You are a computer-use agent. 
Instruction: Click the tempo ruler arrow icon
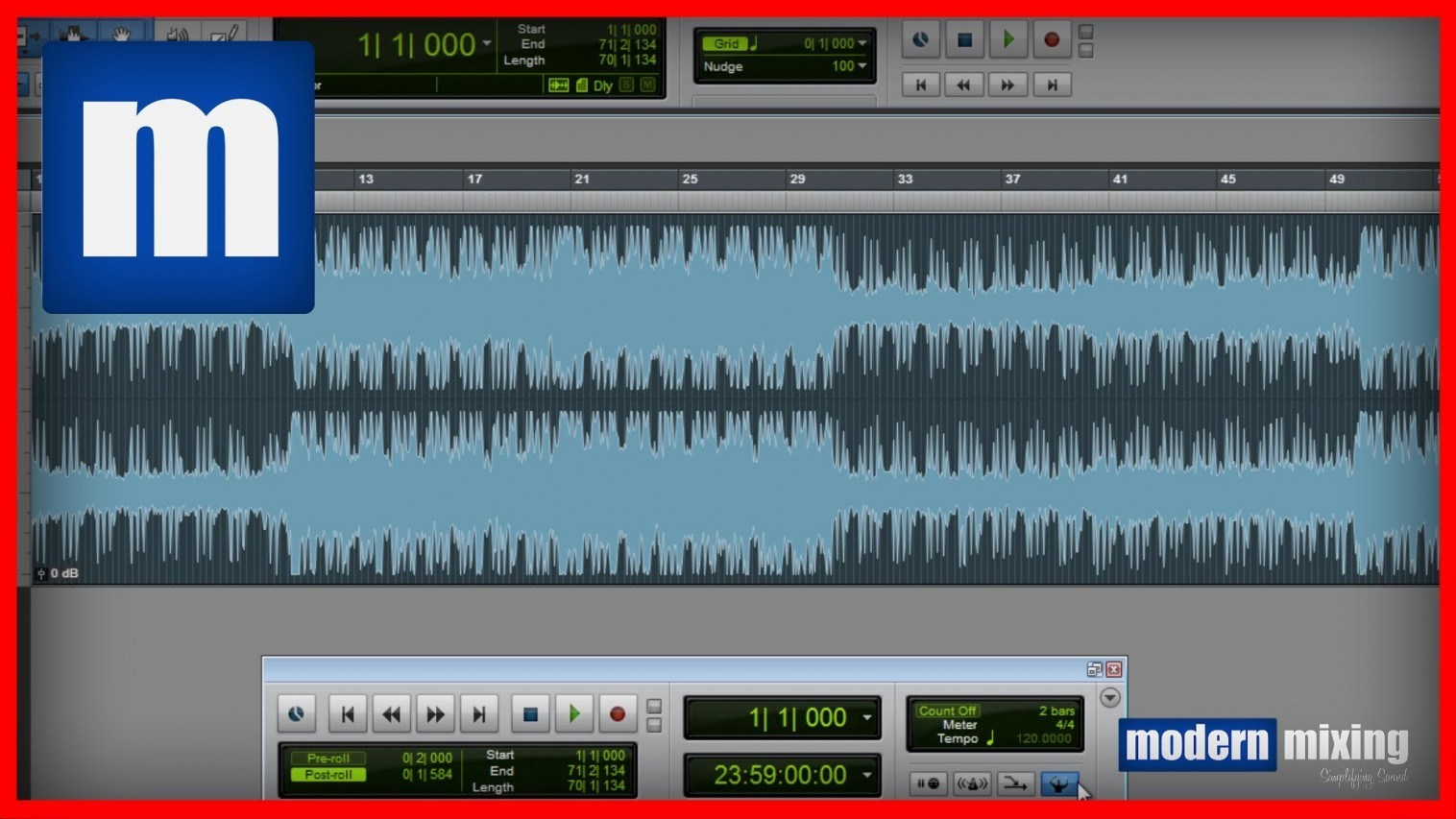pyautogui.click(x=989, y=738)
